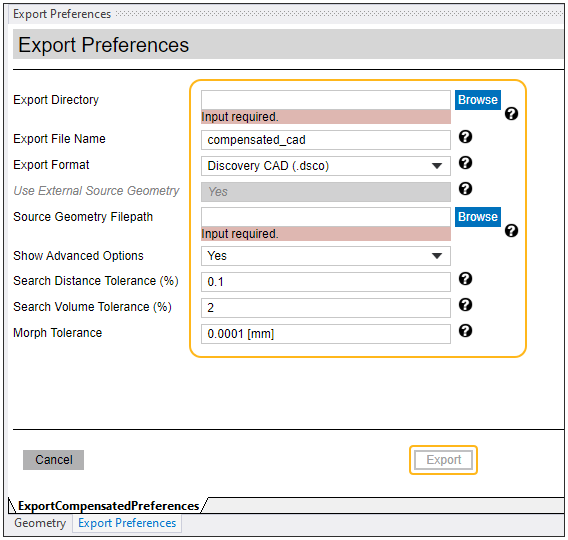Edit the Search Volume Tolerance value
568x540 pixels.
(326, 308)
